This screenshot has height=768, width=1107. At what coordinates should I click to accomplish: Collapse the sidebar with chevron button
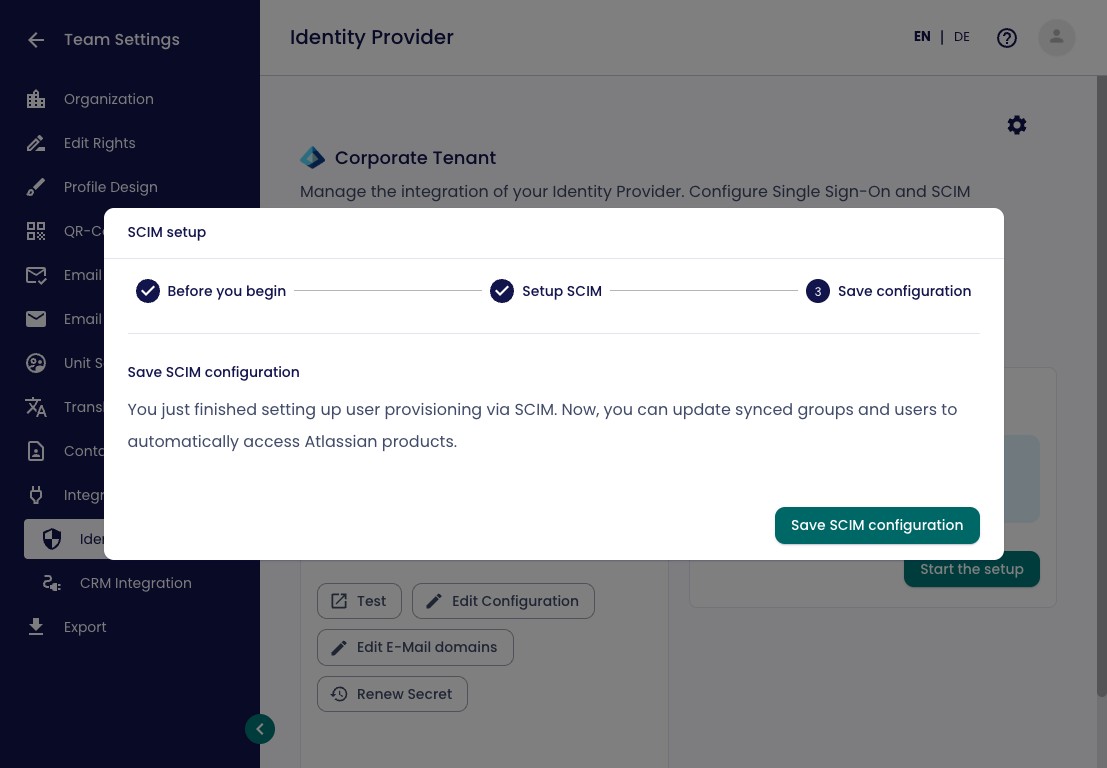(260, 729)
